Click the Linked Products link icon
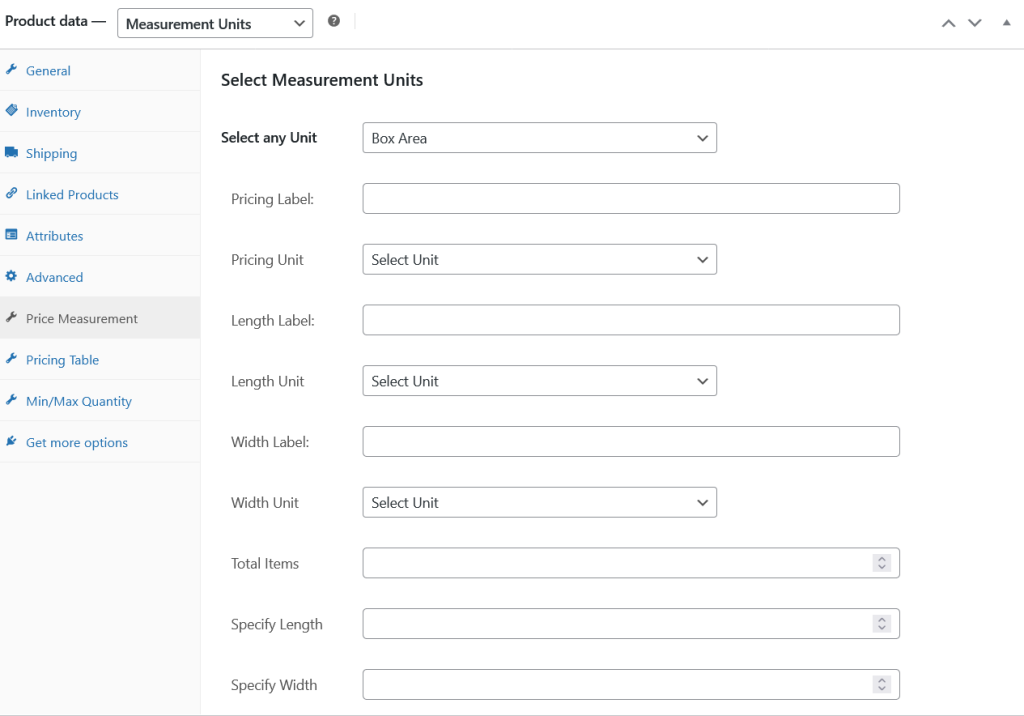 pos(11,194)
